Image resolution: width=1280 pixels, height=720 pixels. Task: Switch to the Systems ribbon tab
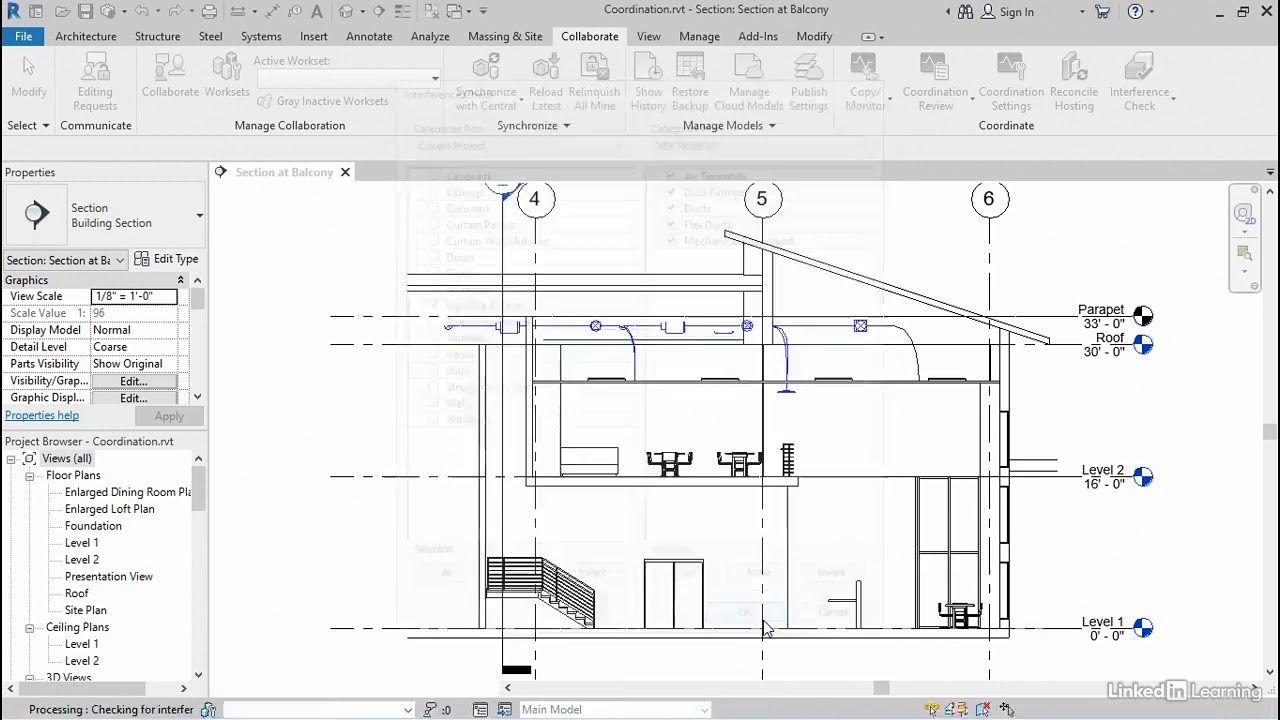click(261, 36)
